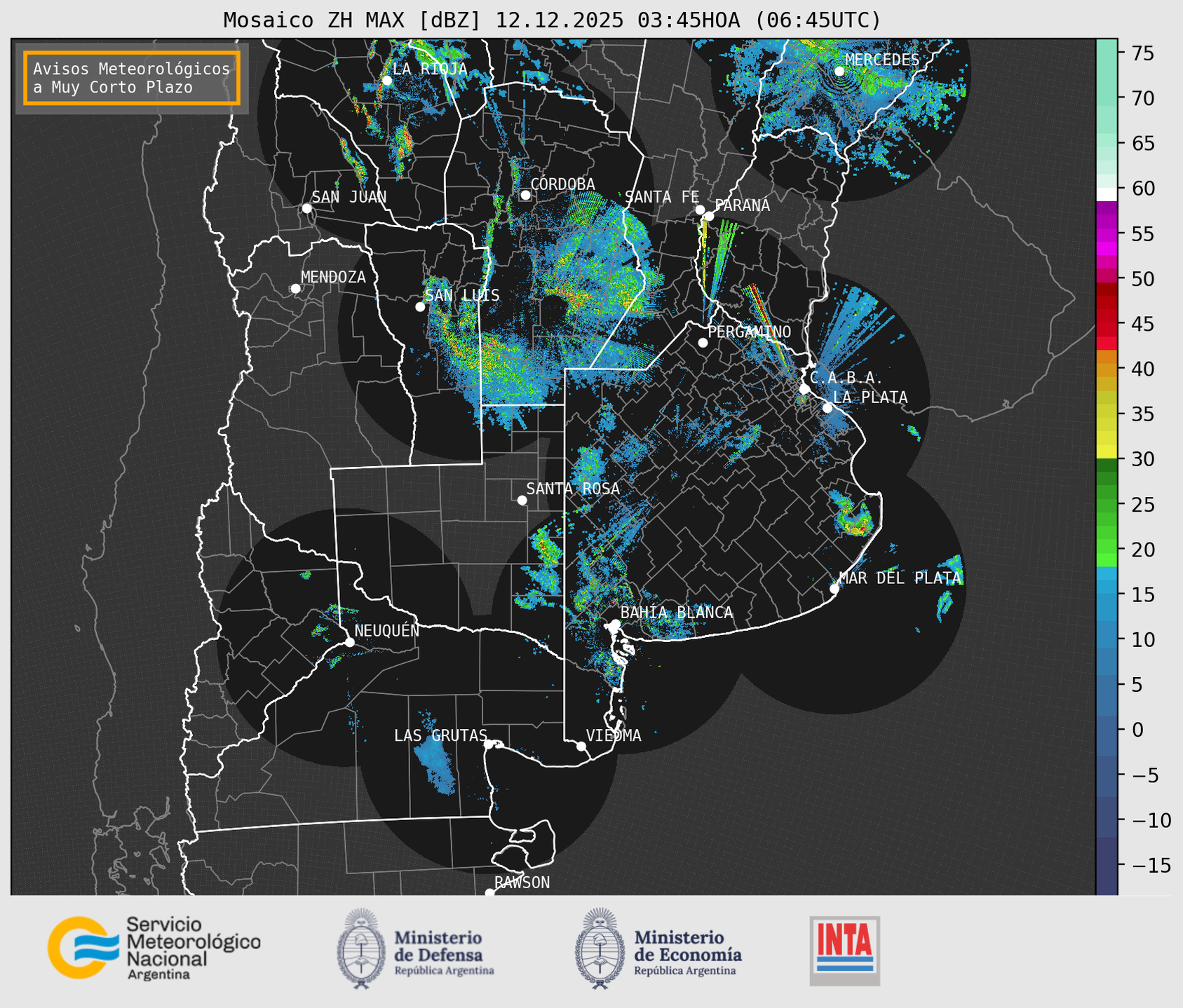Click the C.A.B.A. marker dot

804,389
